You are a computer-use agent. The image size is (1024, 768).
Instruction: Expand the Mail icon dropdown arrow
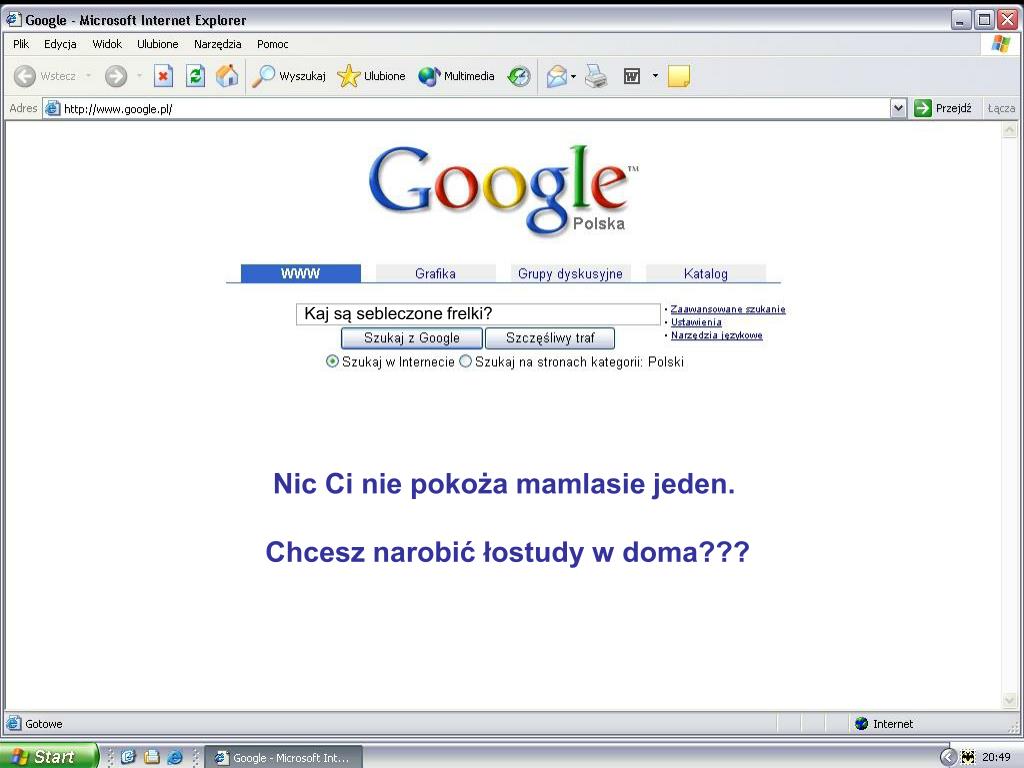coord(573,76)
